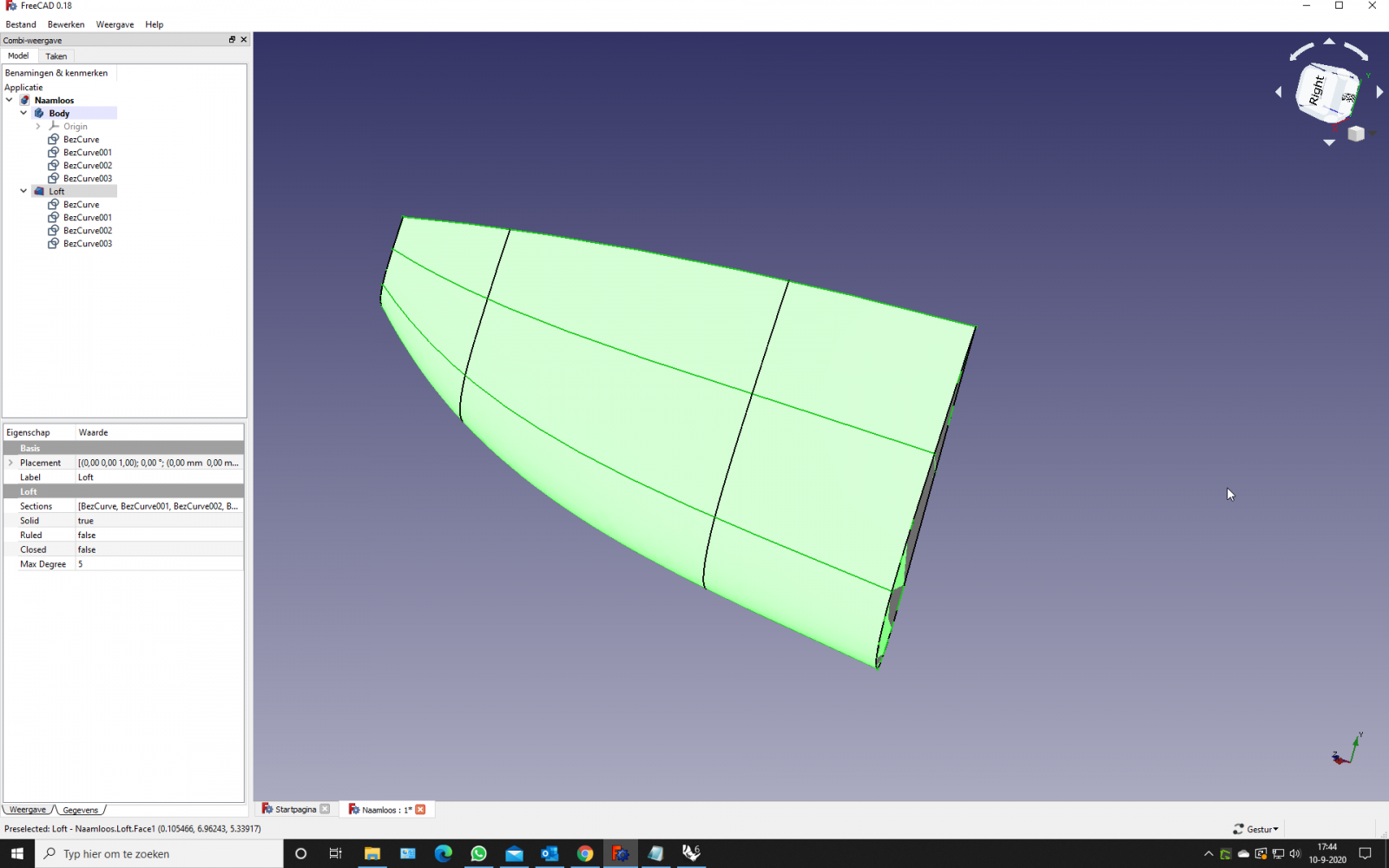The width and height of the screenshot is (1389, 868).
Task: Select BezCurve002 under Loft
Action: pyautogui.click(x=87, y=230)
